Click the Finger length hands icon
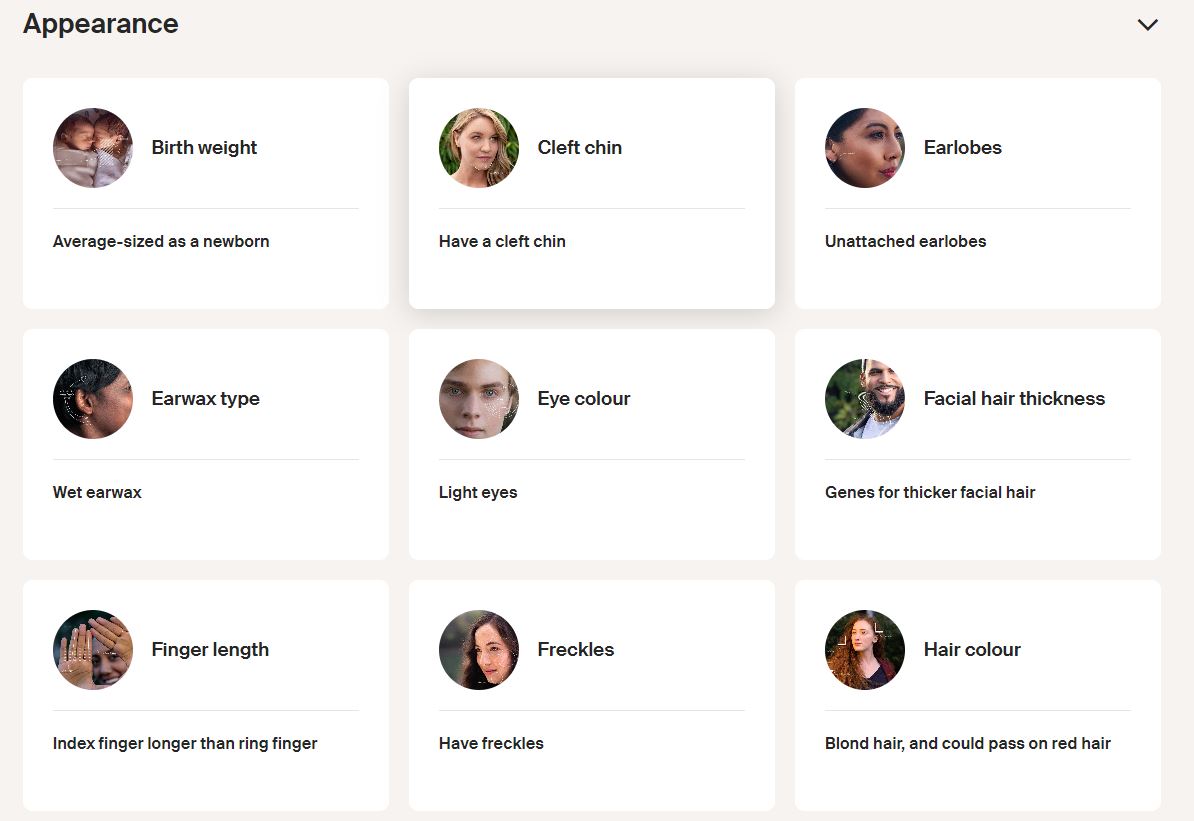The image size is (1194, 821). (x=93, y=650)
